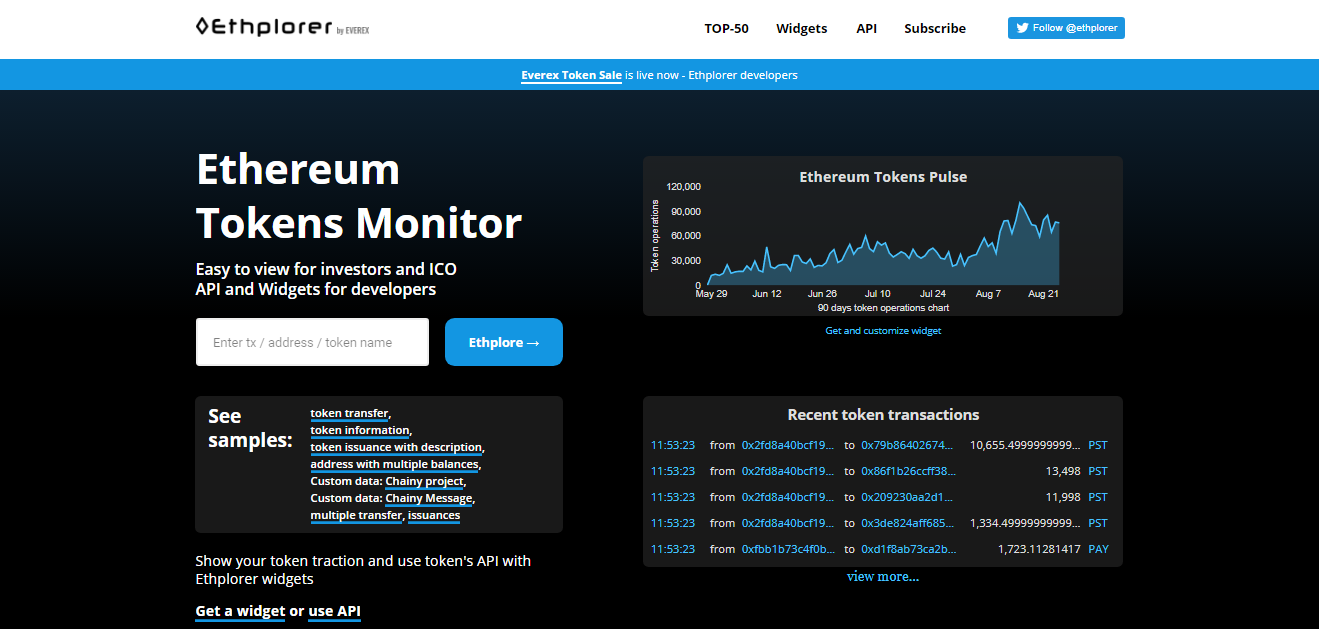
Task: Click the Ethplorer logo in the header
Action: [283, 27]
